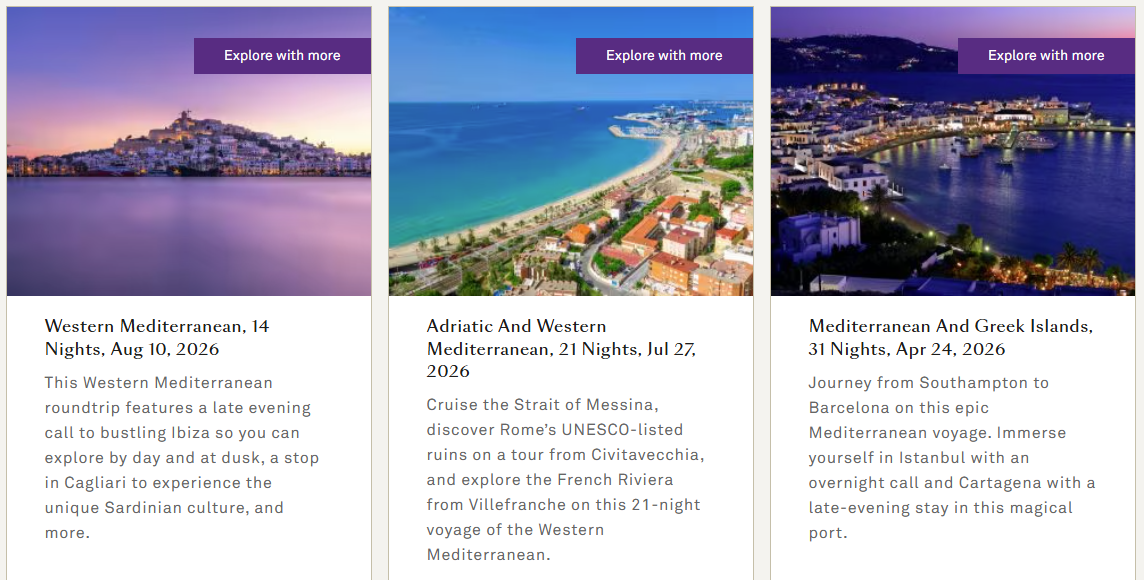
Task: Click 'Explore with more' on the beach coastline photo
Action: coord(664,56)
